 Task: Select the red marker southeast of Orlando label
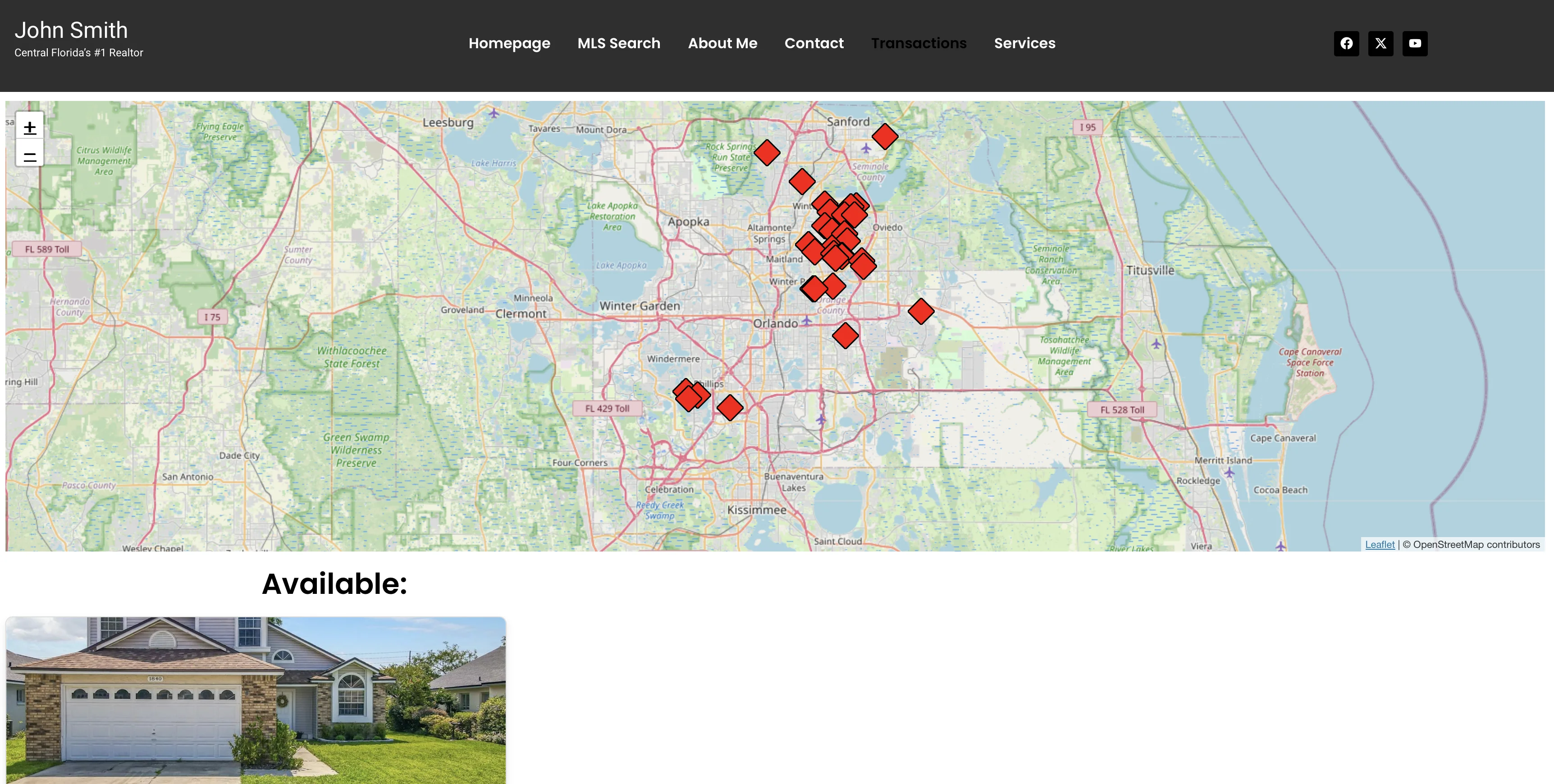tap(845, 335)
